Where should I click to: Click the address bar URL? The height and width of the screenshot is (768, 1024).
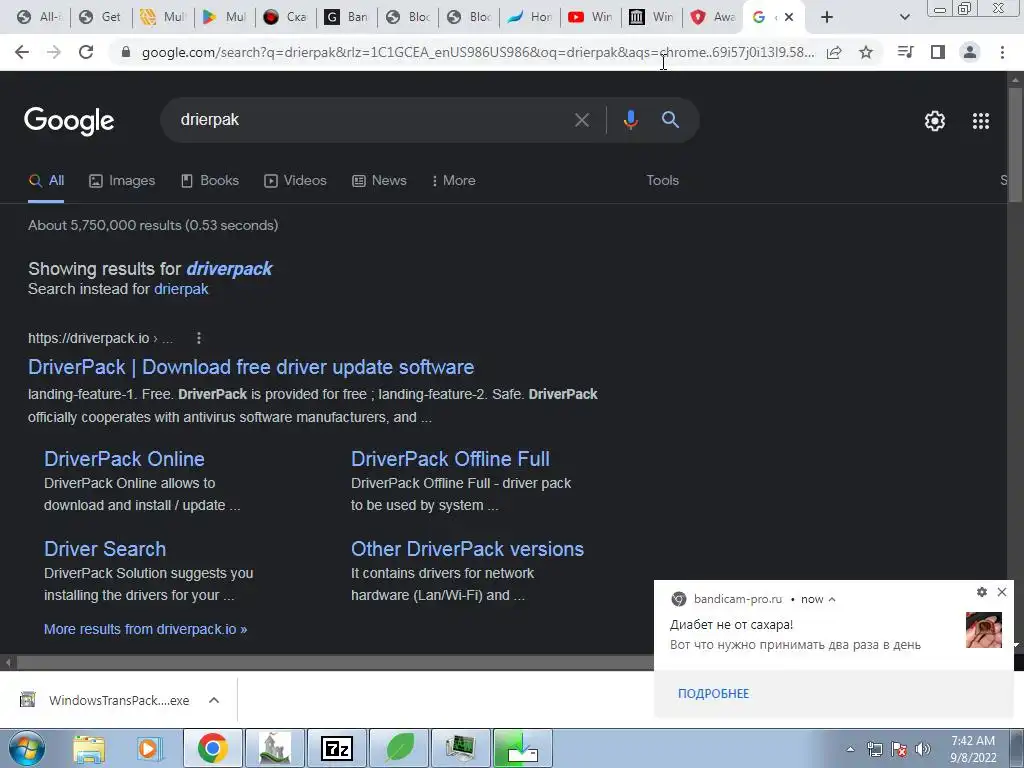point(478,52)
